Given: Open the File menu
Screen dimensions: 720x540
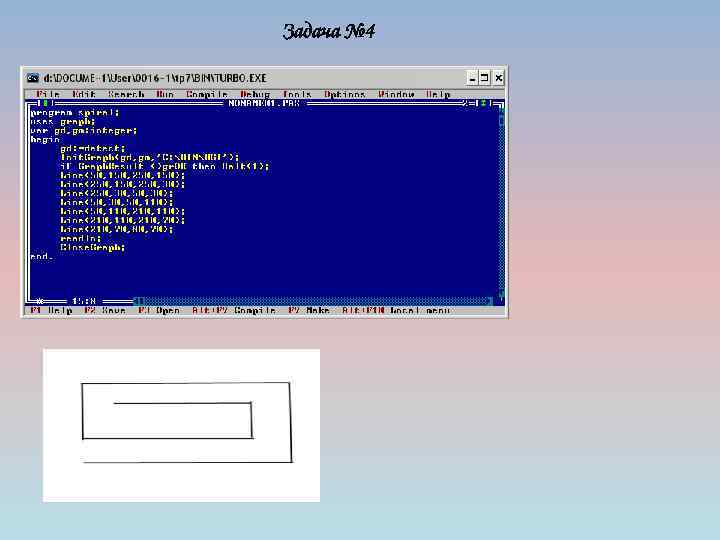Looking at the screenshot, I should [48, 94].
